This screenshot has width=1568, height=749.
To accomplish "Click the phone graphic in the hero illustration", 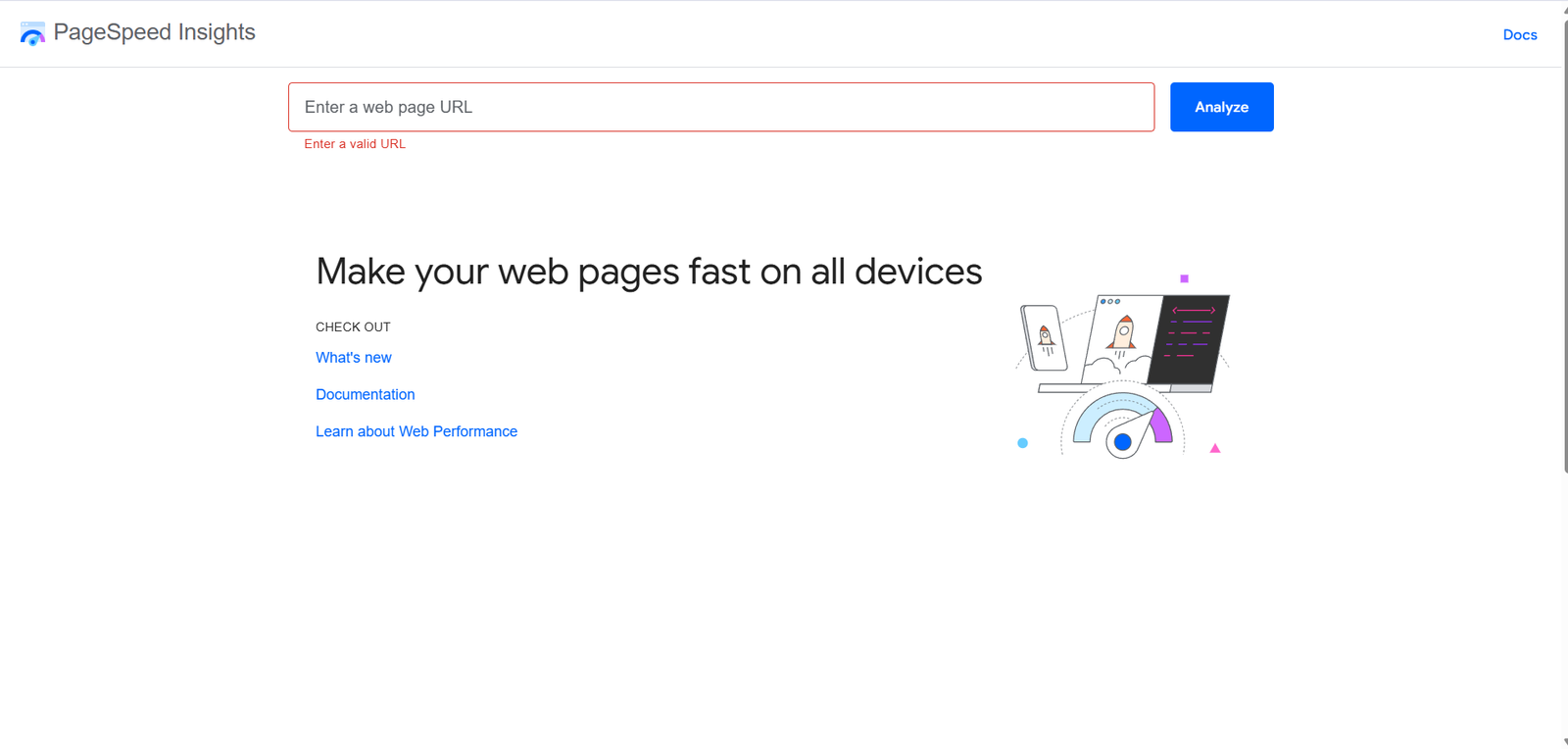I will pos(1043,338).
